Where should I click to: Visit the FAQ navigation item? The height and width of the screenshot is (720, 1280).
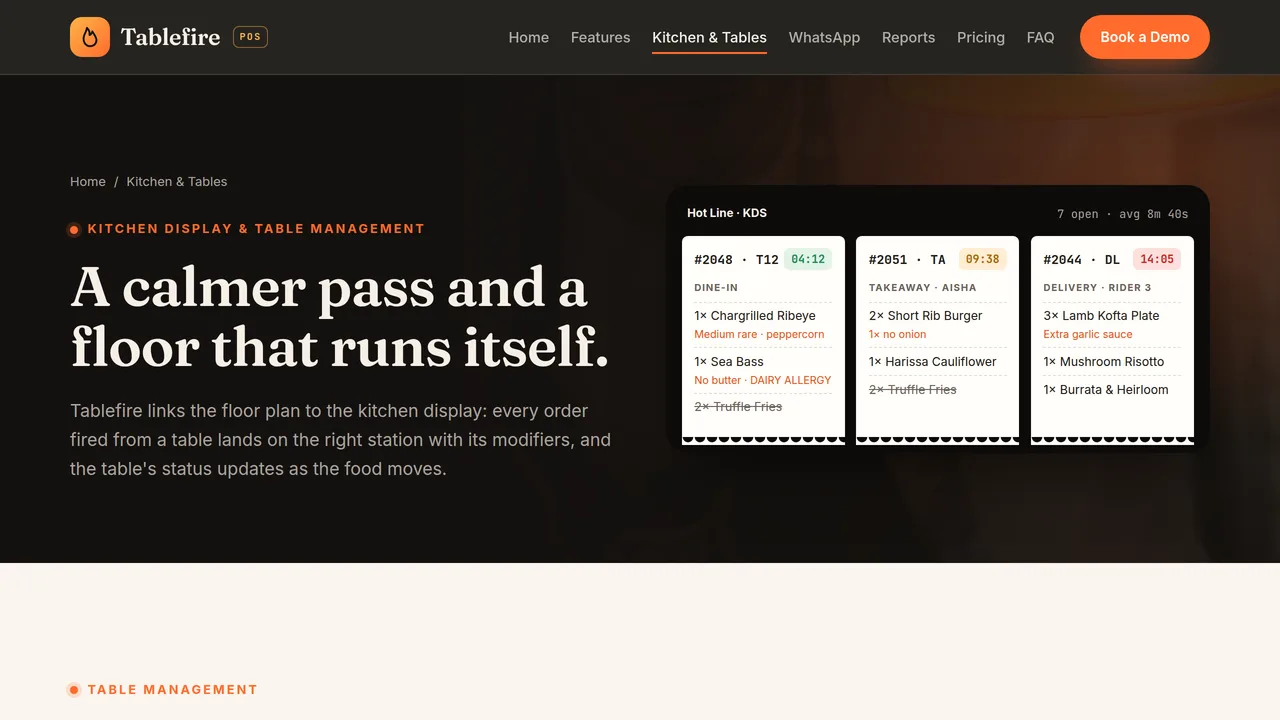click(1040, 37)
